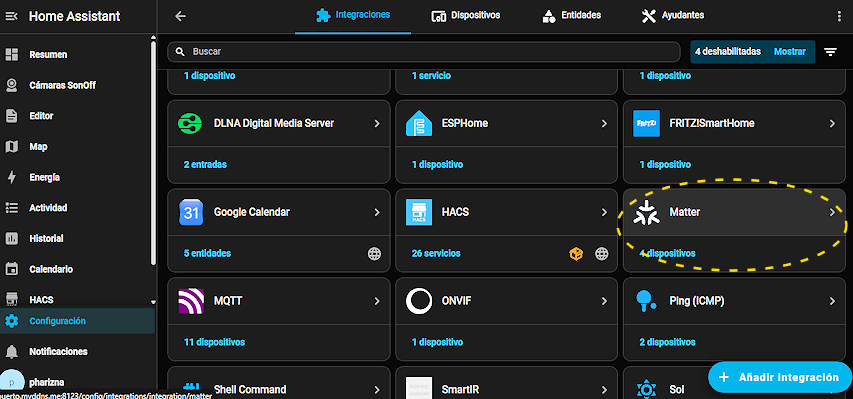
Task: Click the Resumen dashboard icon in the sidebar
Action: pos(11,54)
